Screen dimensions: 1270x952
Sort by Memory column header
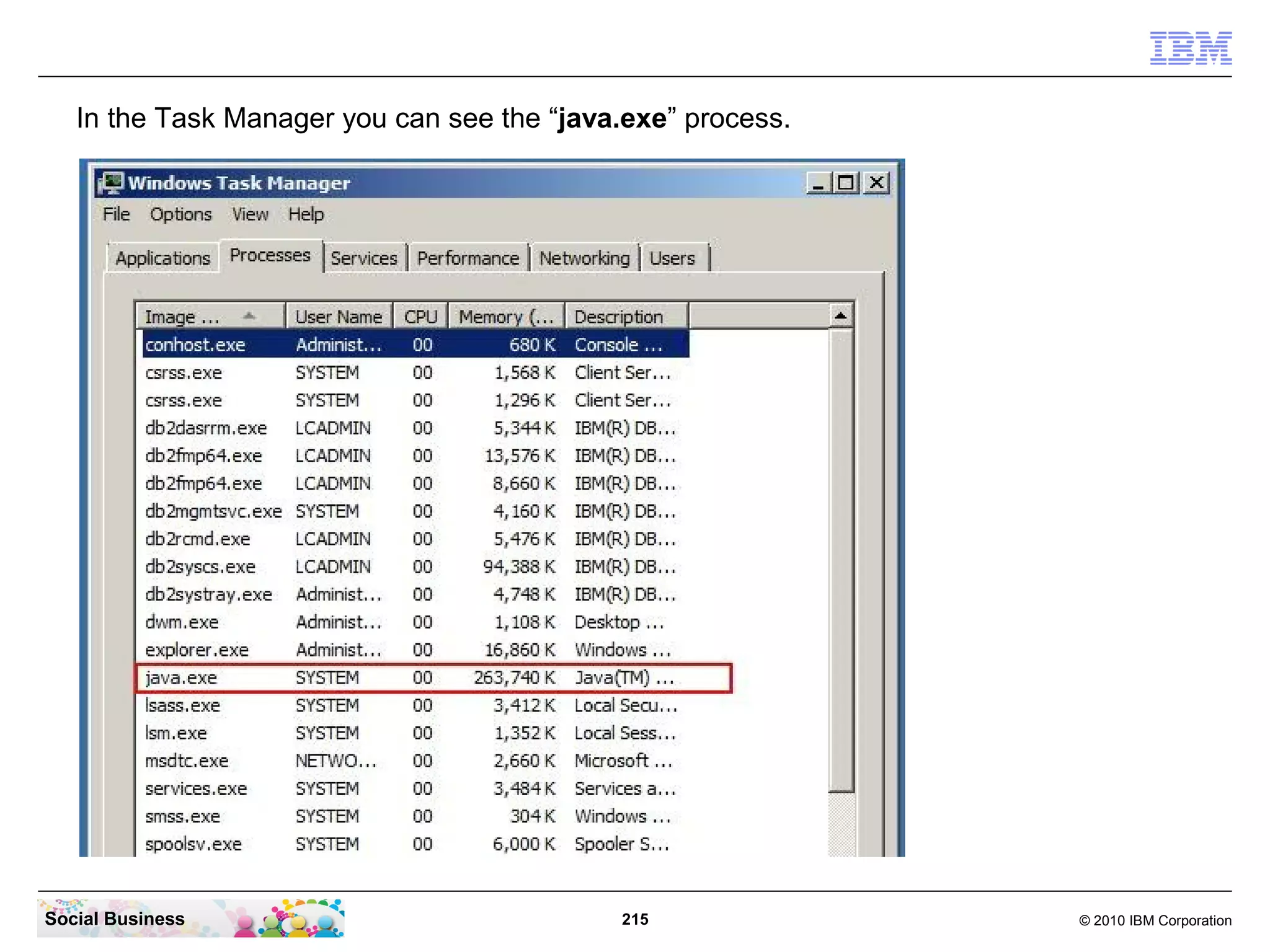pyautogui.click(x=507, y=317)
